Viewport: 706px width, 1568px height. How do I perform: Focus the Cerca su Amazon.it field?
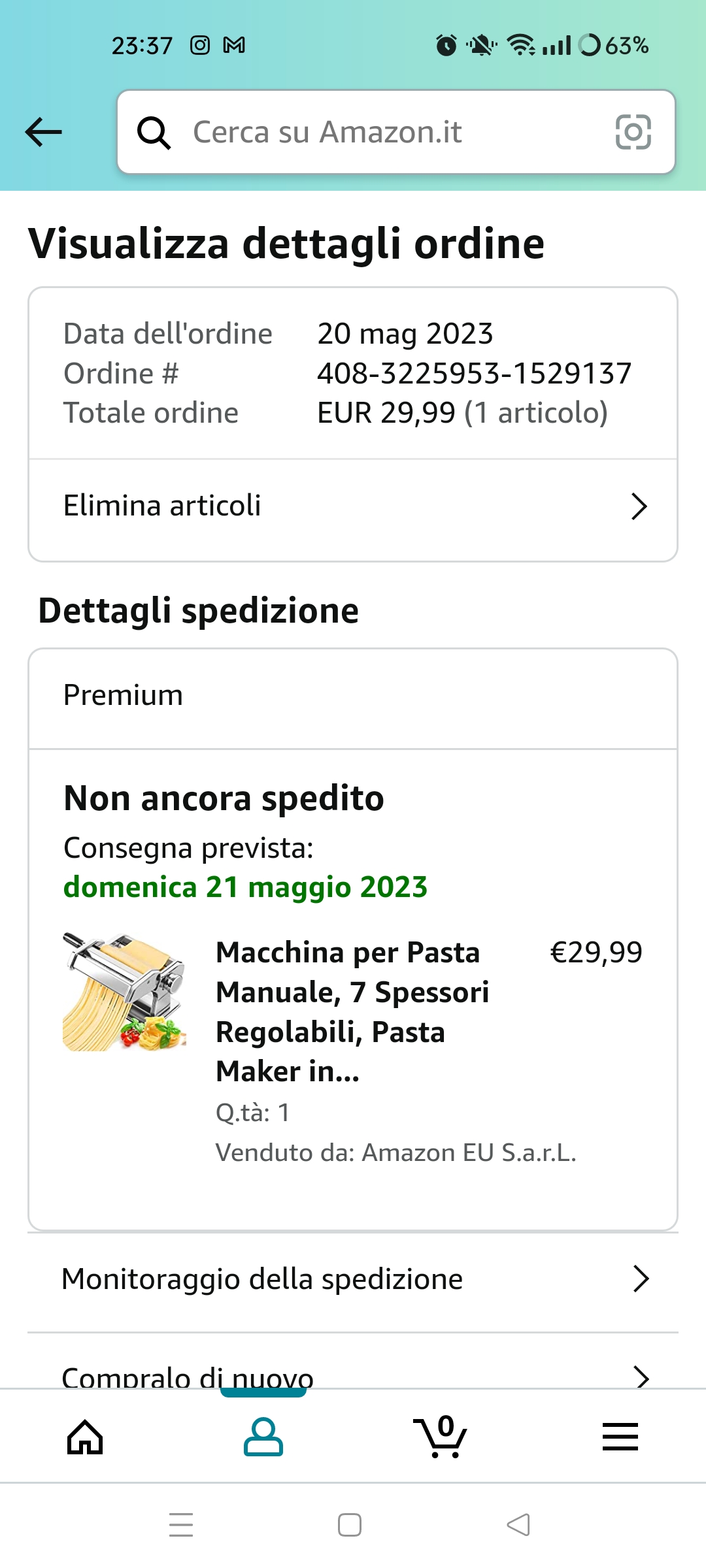click(x=392, y=132)
